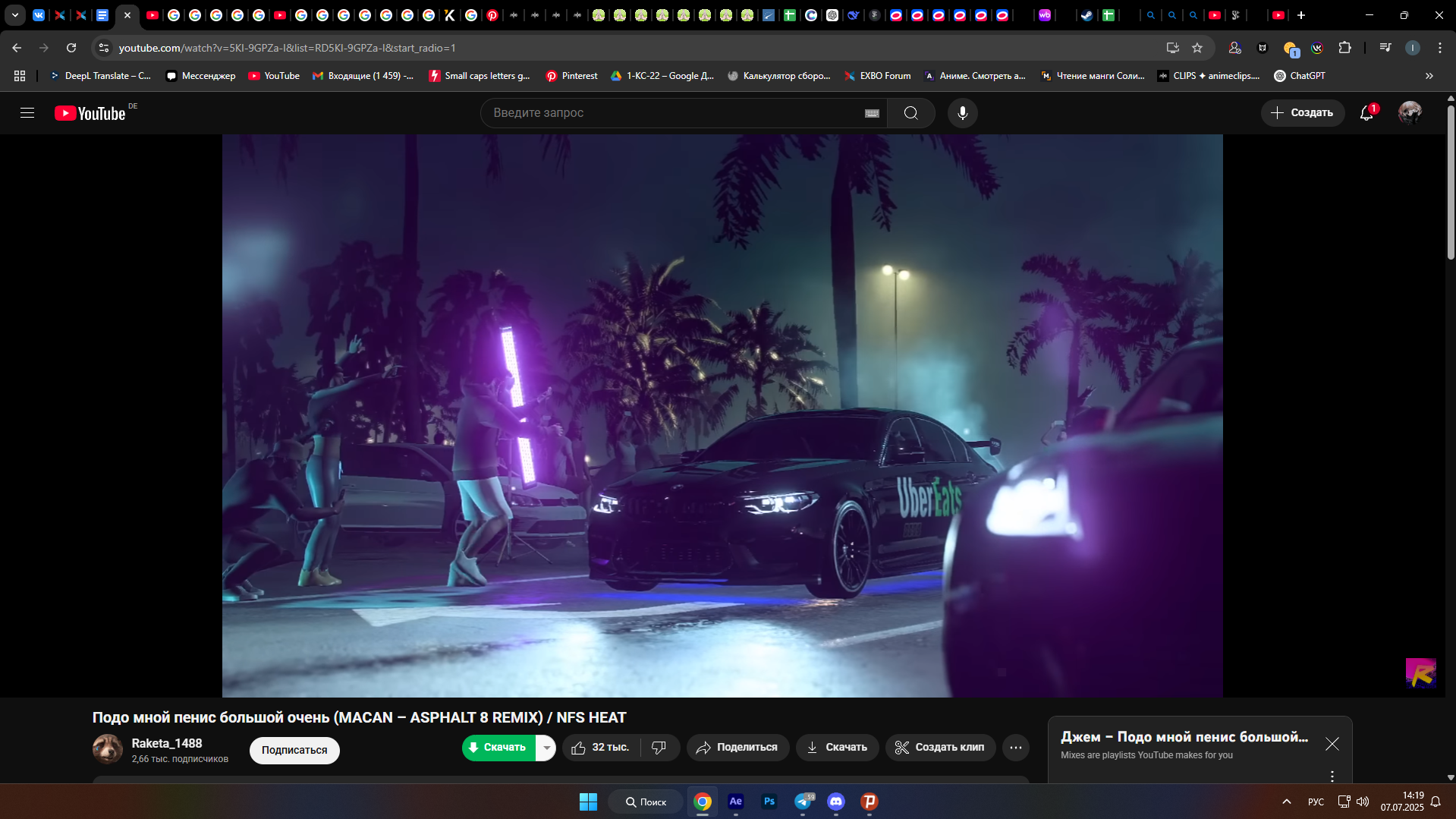
Task: Click the Создать клип button
Action: pyautogui.click(x=940, y=748)
